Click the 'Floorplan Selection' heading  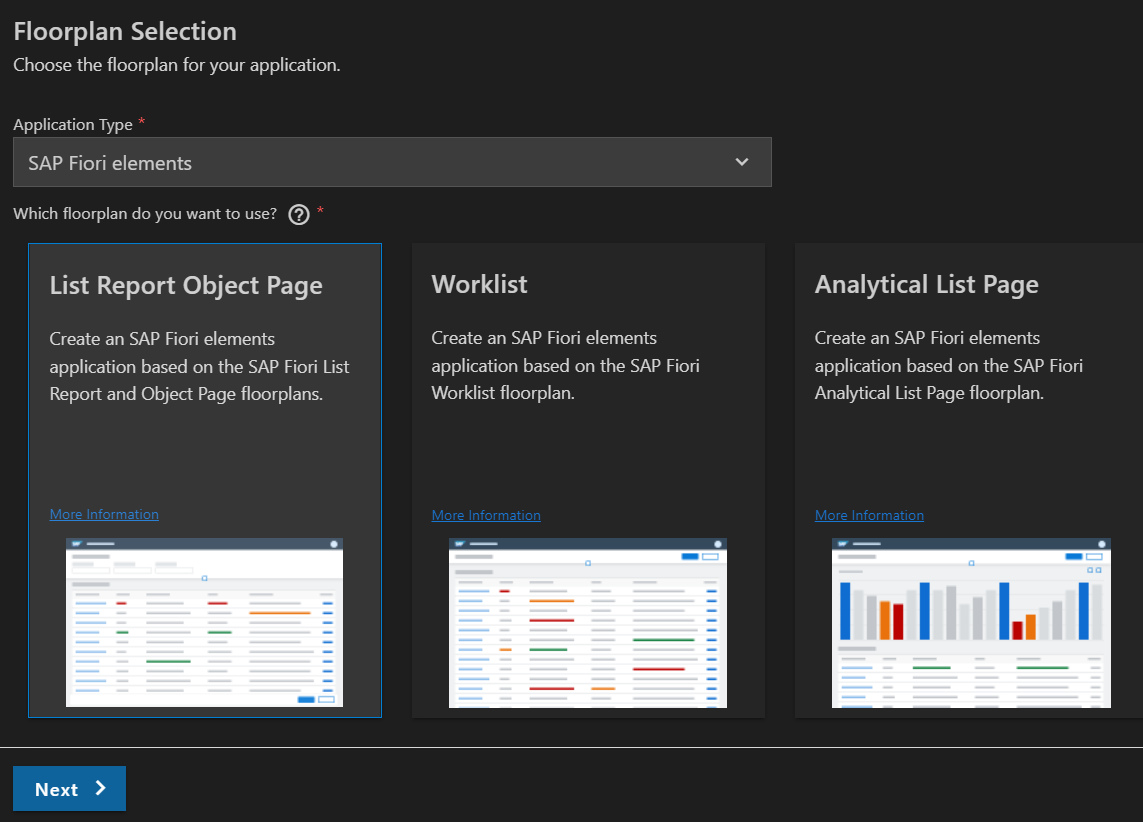(x=125, y=31)
